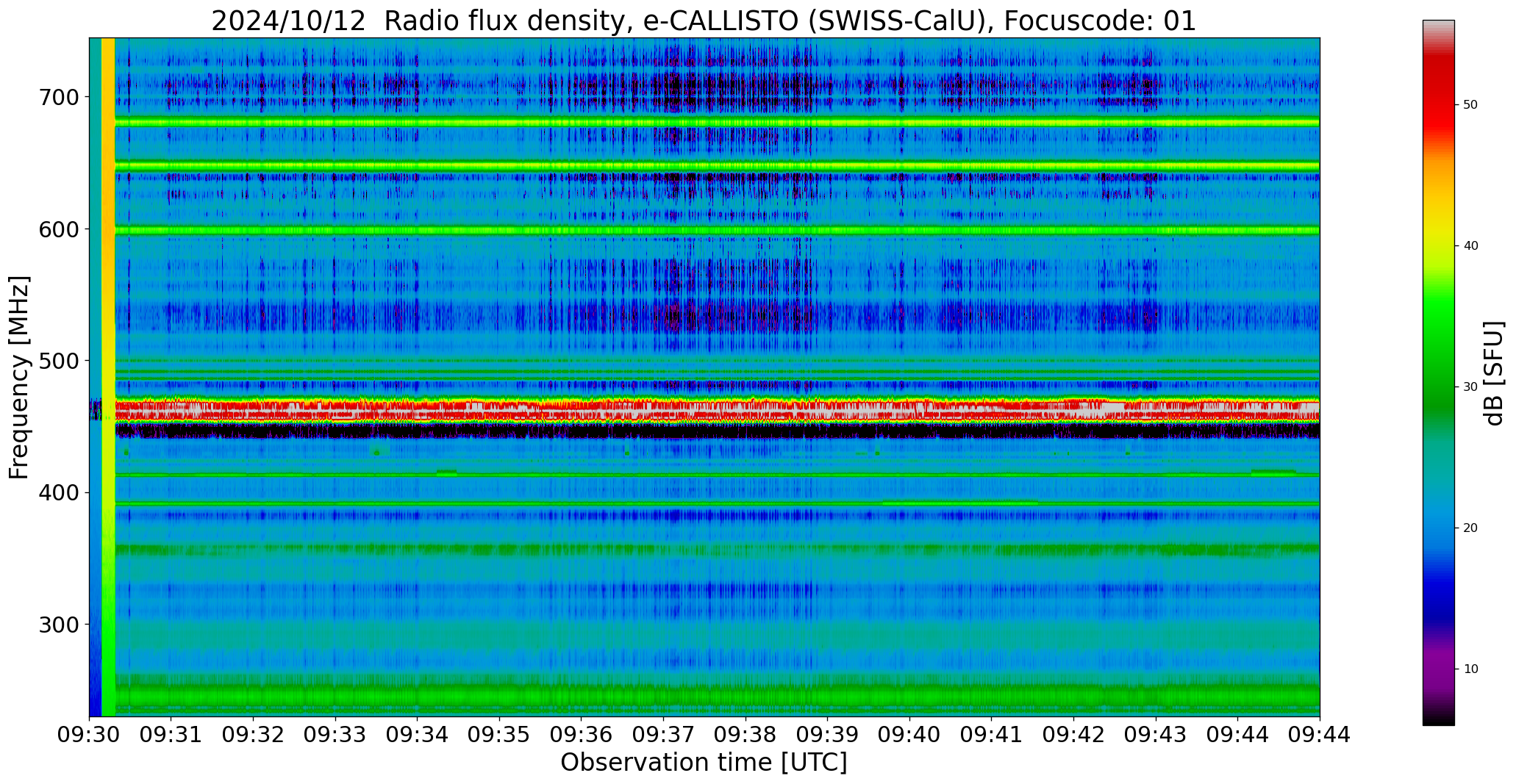Click the 09:36 time axis label

click(x=582, y=735)
